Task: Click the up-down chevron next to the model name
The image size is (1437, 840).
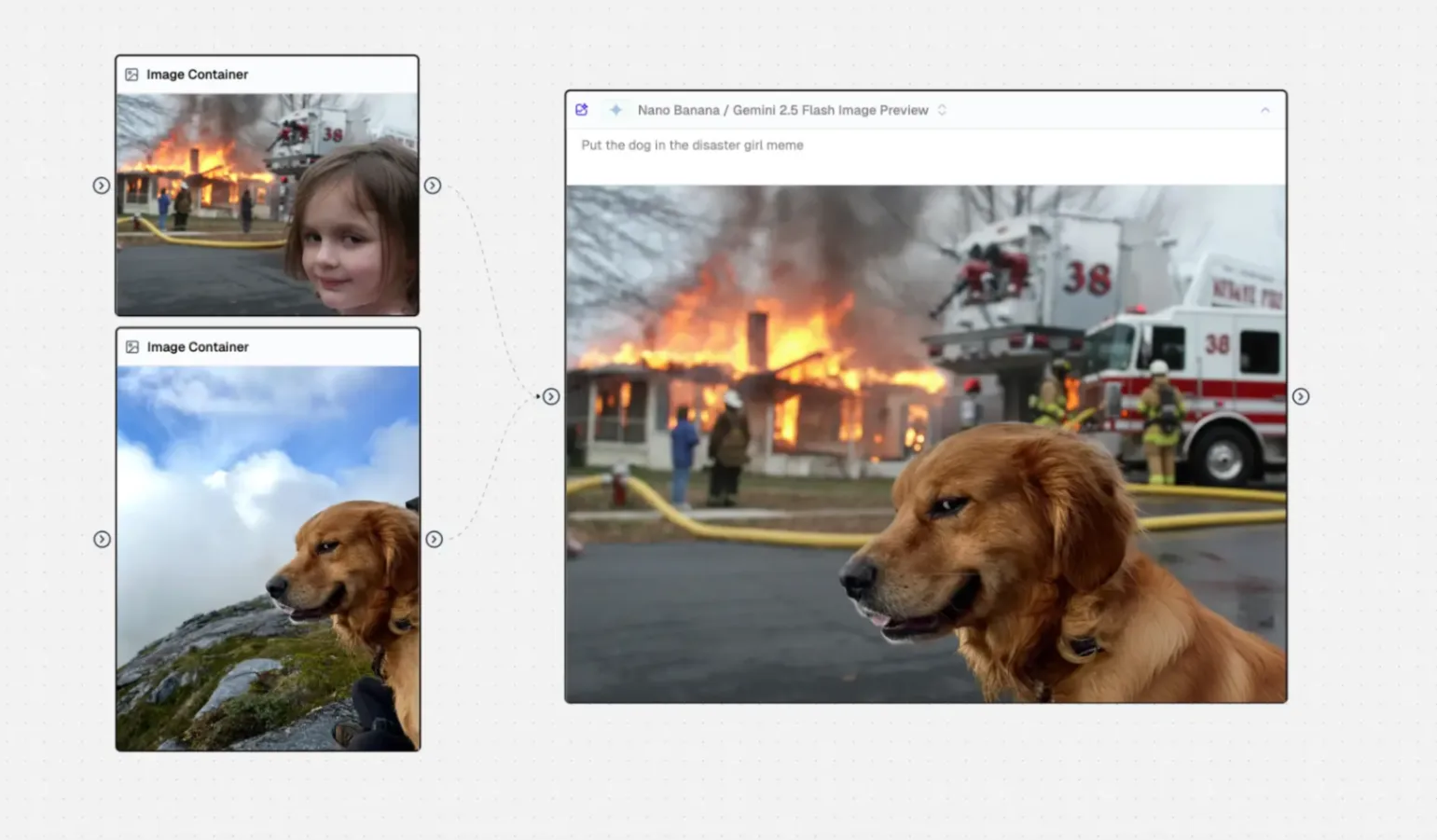Action: [x=942, y=110]
